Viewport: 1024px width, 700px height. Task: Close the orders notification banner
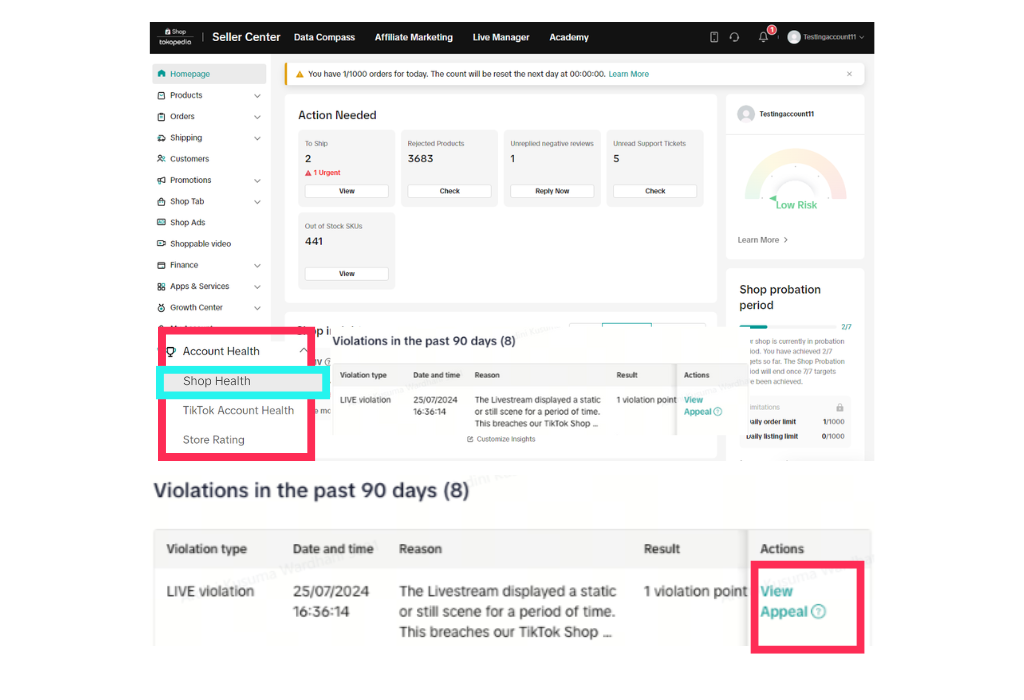click(x=850, y=74)
